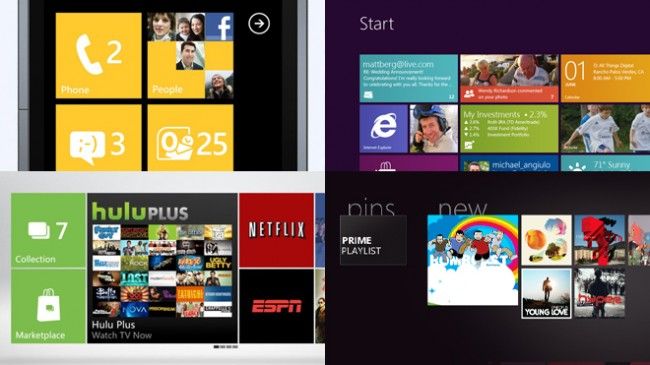This screenshot has height=365, width=650.
Task: Open the rainbow album cover
Action: coord(473,260)
